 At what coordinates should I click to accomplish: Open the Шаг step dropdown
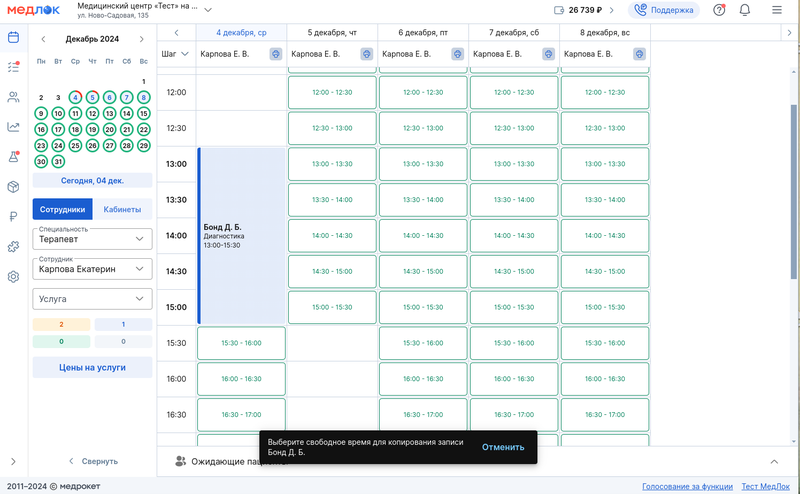[175, 54]
